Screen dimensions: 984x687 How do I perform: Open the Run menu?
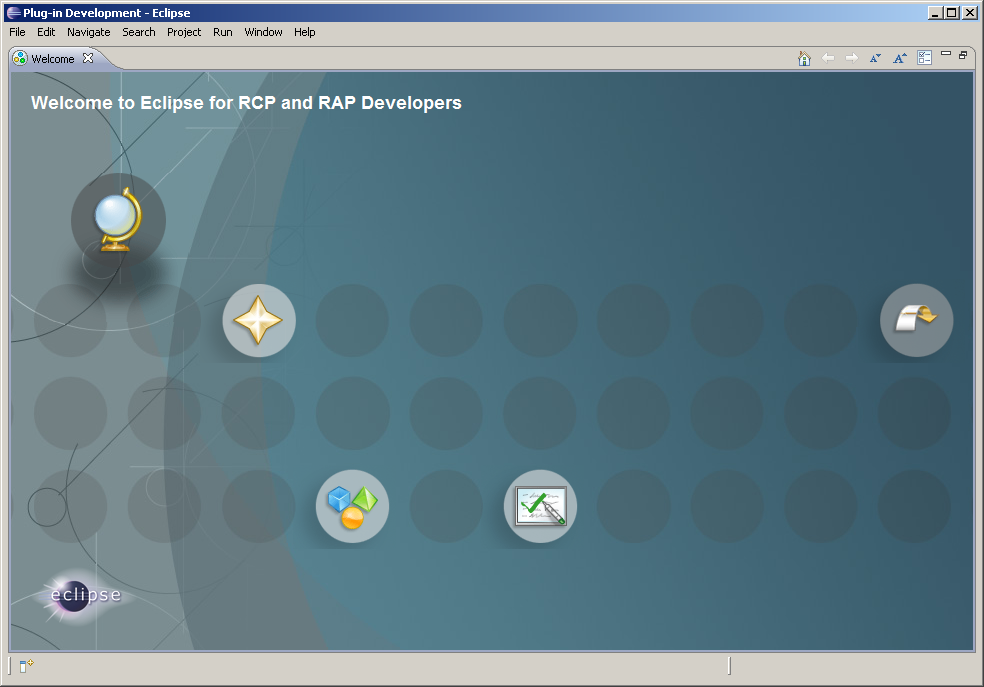pyautogui.click(x=223, y=32)
